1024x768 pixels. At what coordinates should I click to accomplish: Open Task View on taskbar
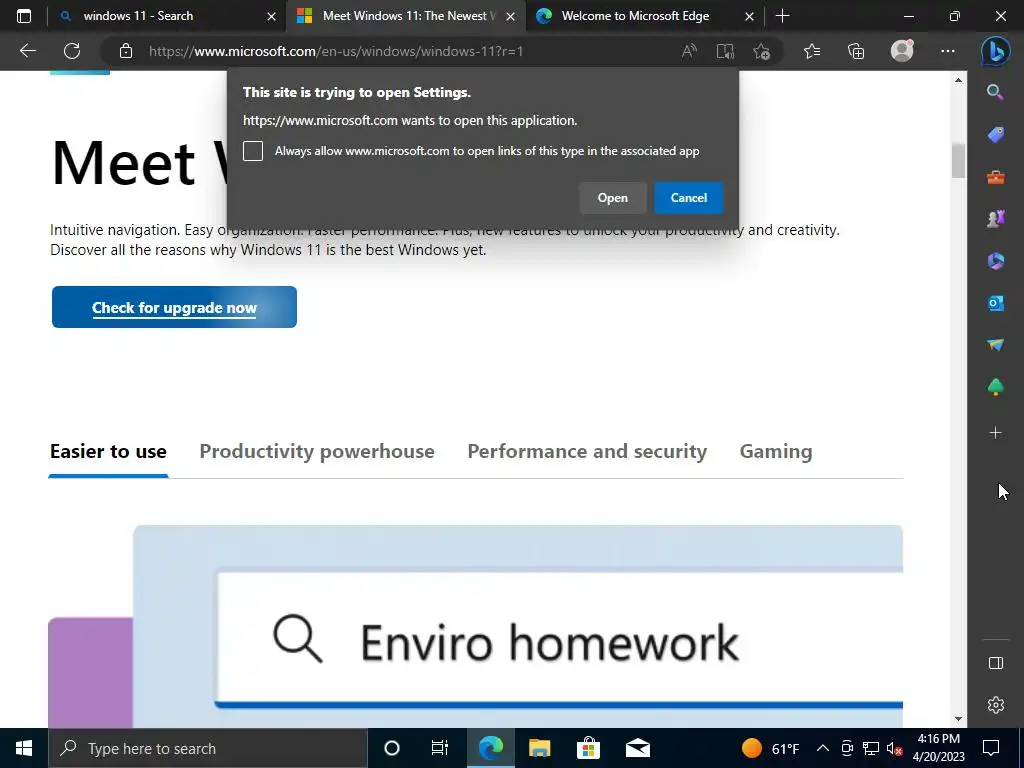click(440, 748)
